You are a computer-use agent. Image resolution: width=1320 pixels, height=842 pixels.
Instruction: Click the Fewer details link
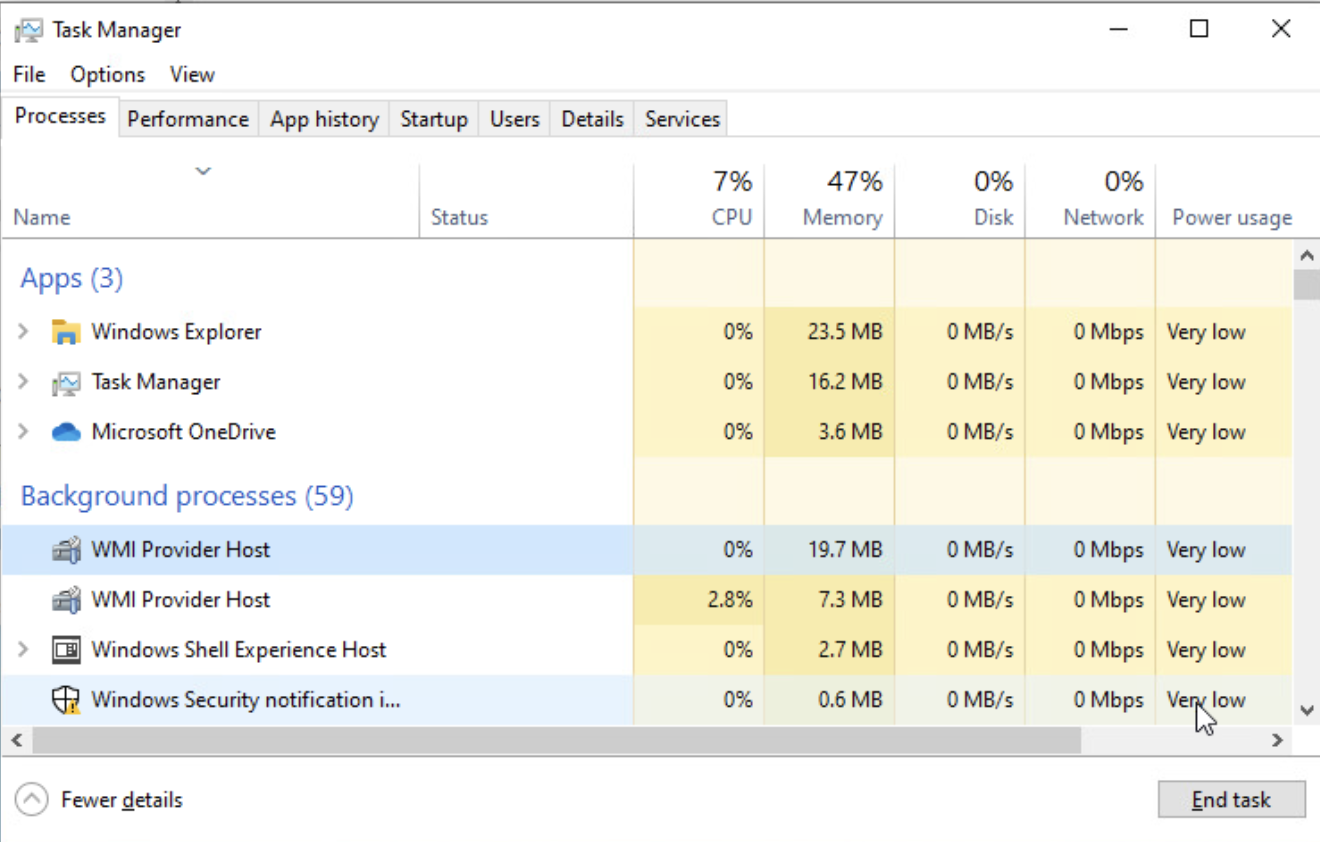pyautogui.click(x=122, y=800)
